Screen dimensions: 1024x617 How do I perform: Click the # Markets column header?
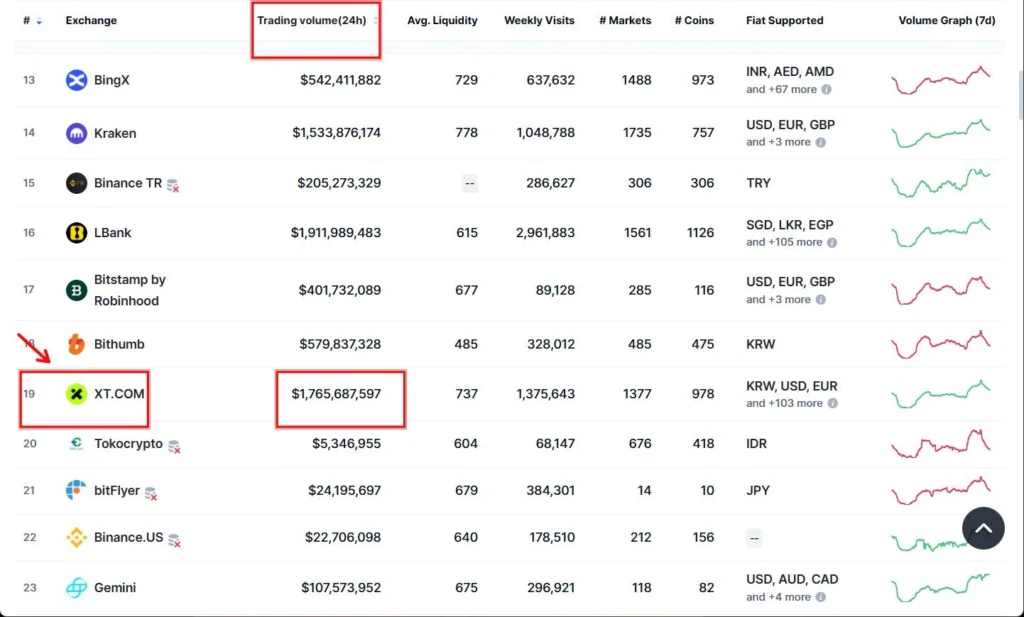pyautogui.click(x=625, y=21)
